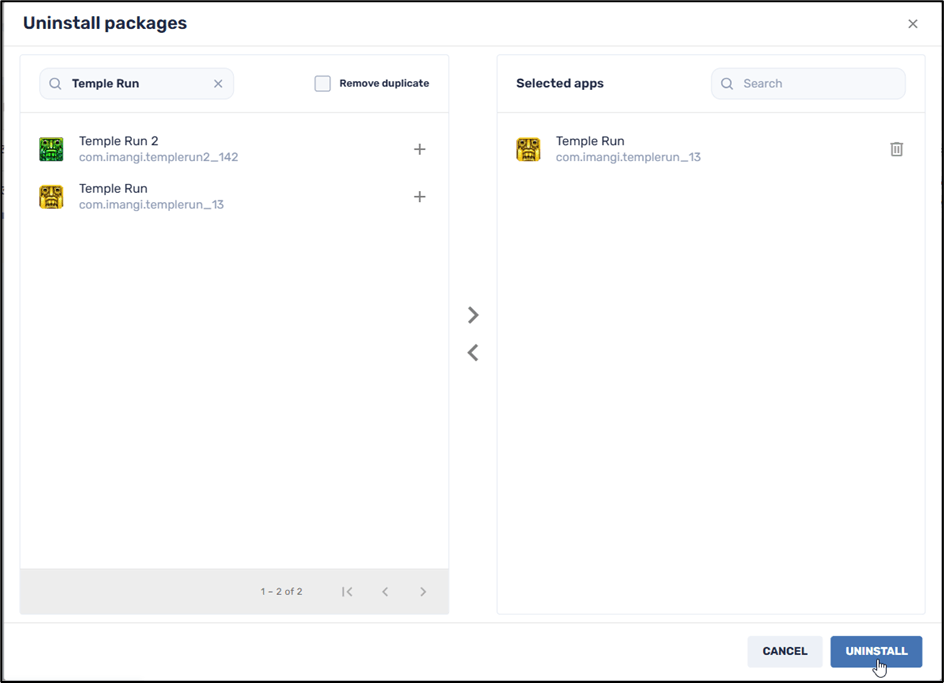Click the plus icon beside Temple Run 2
This screenshot has width=944, height=683.
pos(420,149)
